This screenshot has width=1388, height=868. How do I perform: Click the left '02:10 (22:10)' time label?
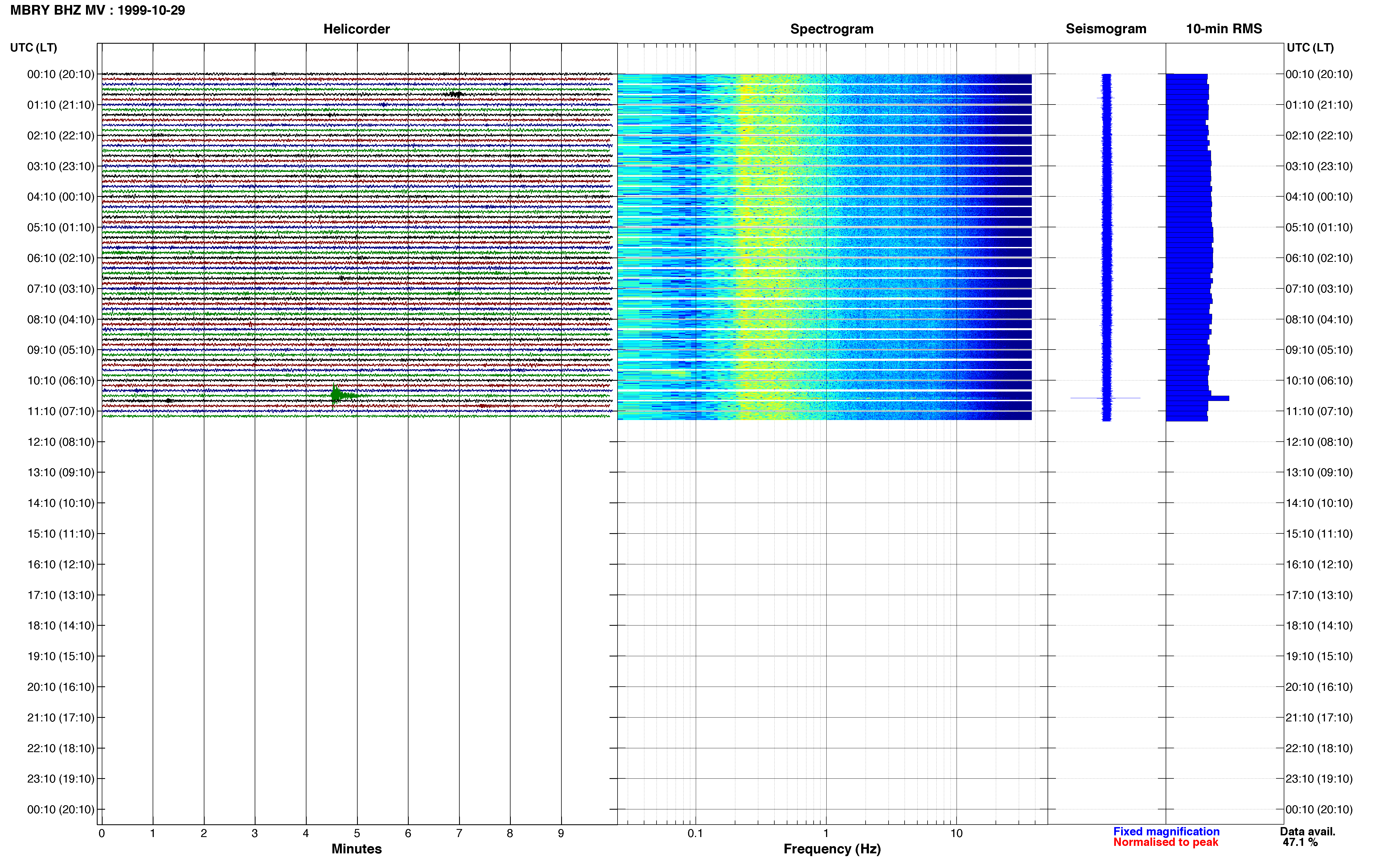[x=61, y=135]
